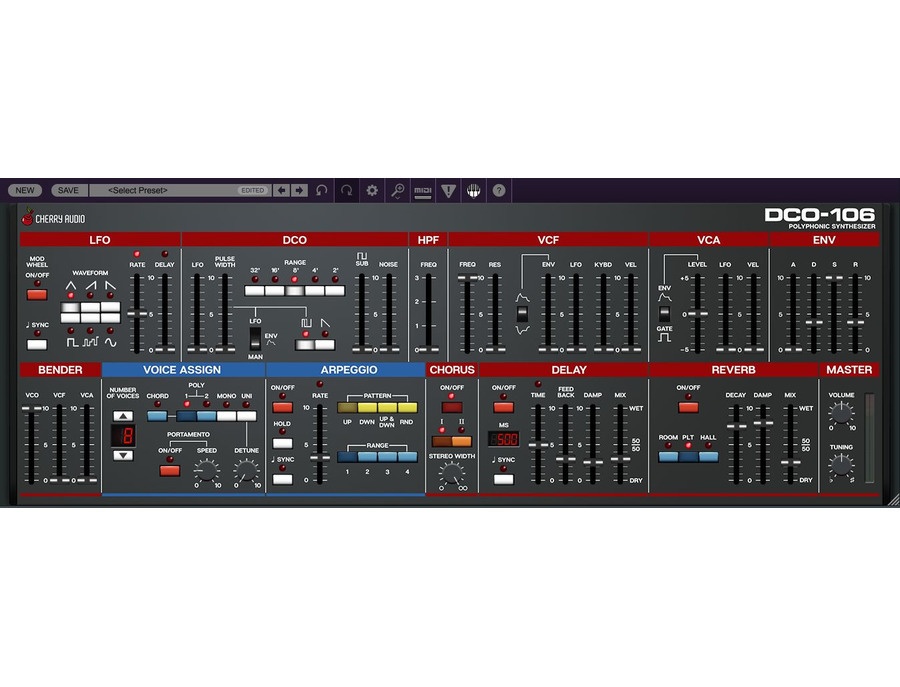Screen dimensions: 900x687
Task: Advance to next preset with the forward arrow
Action: click(297, 190)
